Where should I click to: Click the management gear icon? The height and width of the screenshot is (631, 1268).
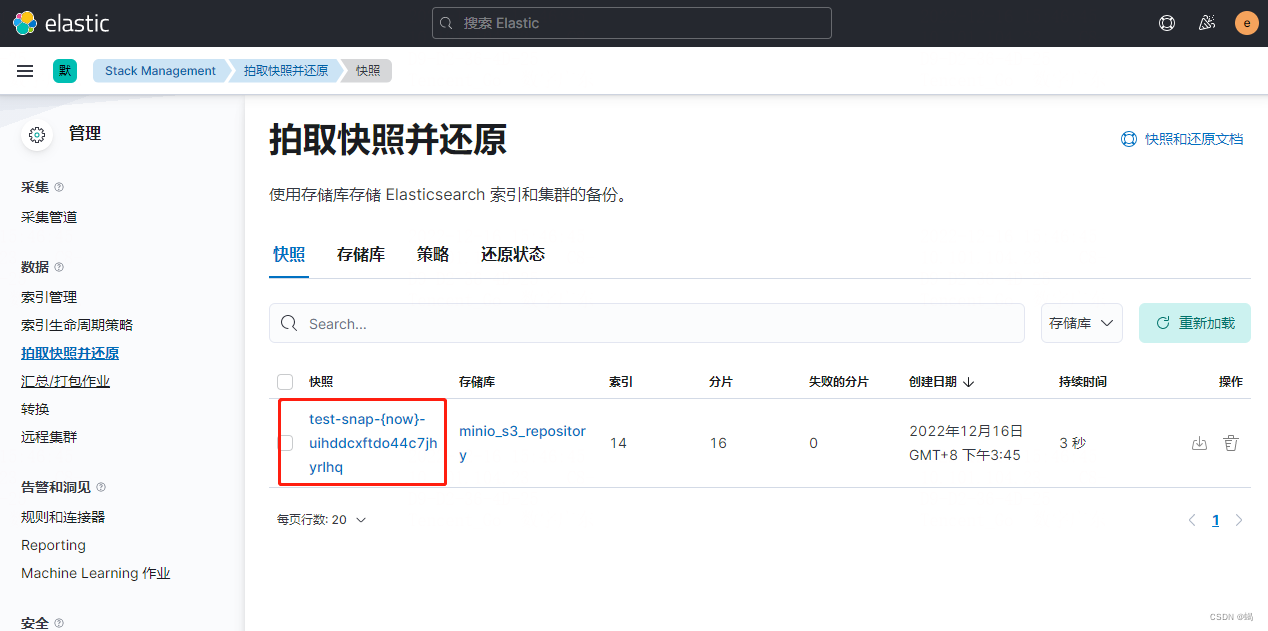pyautogui.click(x=37, y=135)
